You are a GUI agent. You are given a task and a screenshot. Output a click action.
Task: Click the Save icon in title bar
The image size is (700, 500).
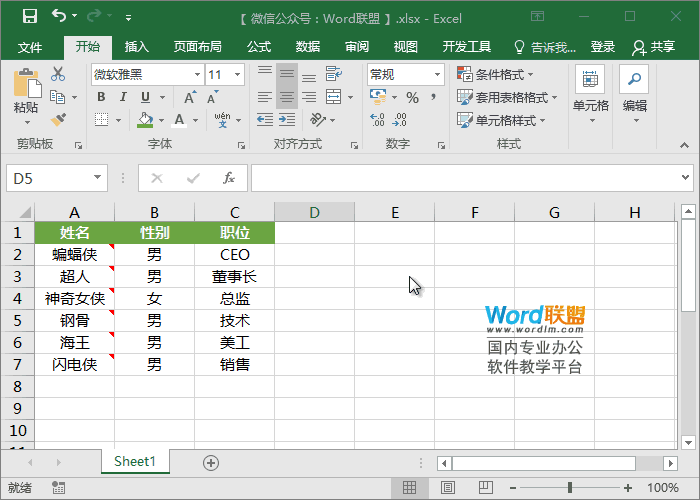[x=29, y=17]
